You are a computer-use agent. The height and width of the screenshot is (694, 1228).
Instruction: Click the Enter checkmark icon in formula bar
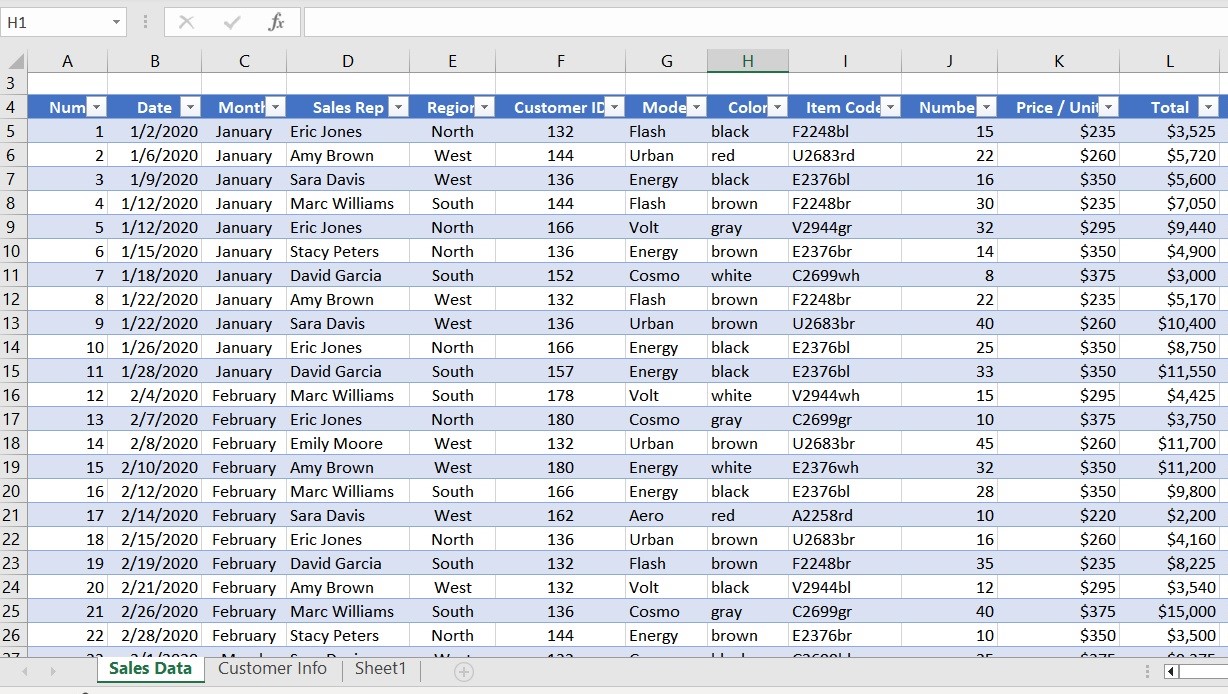coord(232,22)
